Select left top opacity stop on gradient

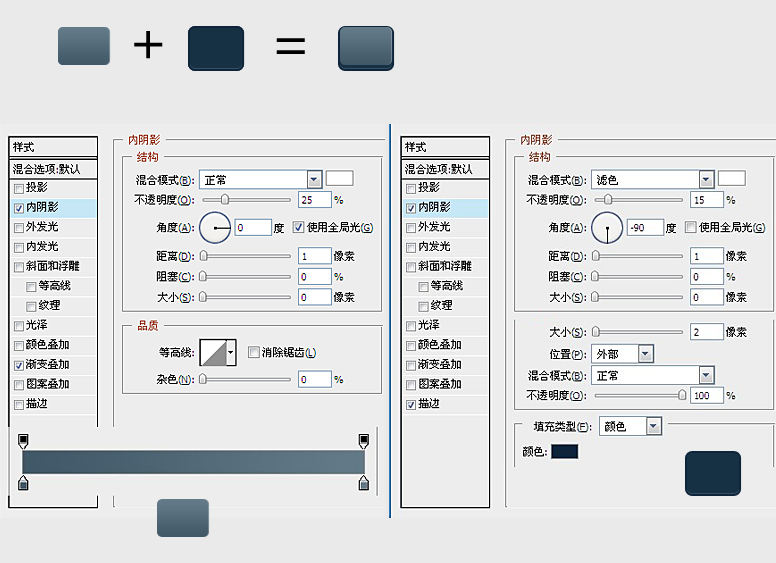pos(23,441)
